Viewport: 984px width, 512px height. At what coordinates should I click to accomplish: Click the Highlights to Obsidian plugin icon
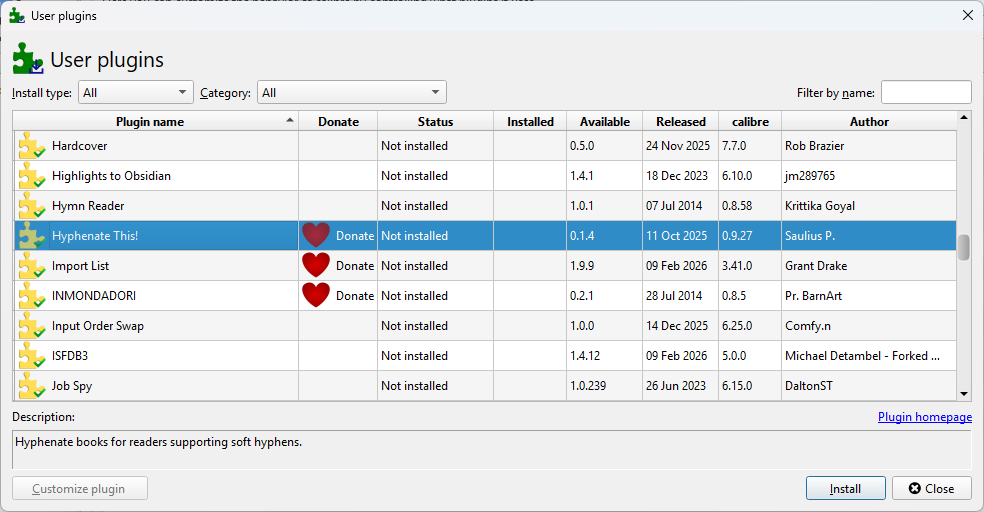(x=32, y=176)
